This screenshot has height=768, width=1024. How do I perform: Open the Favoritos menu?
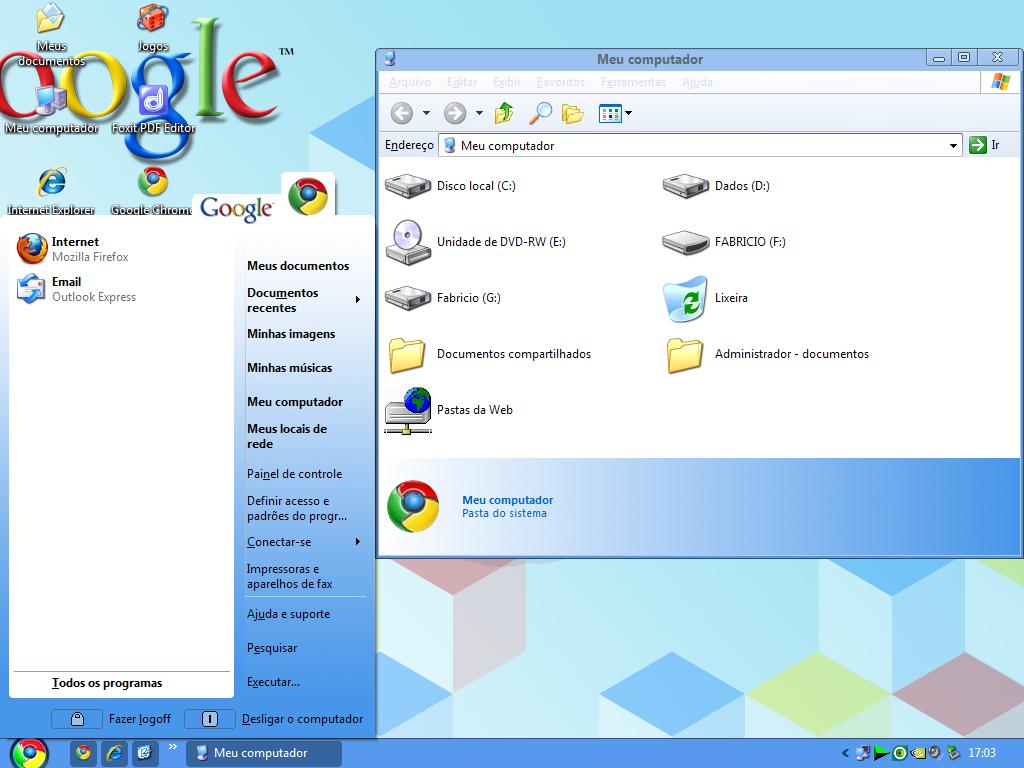coord(560,82)
